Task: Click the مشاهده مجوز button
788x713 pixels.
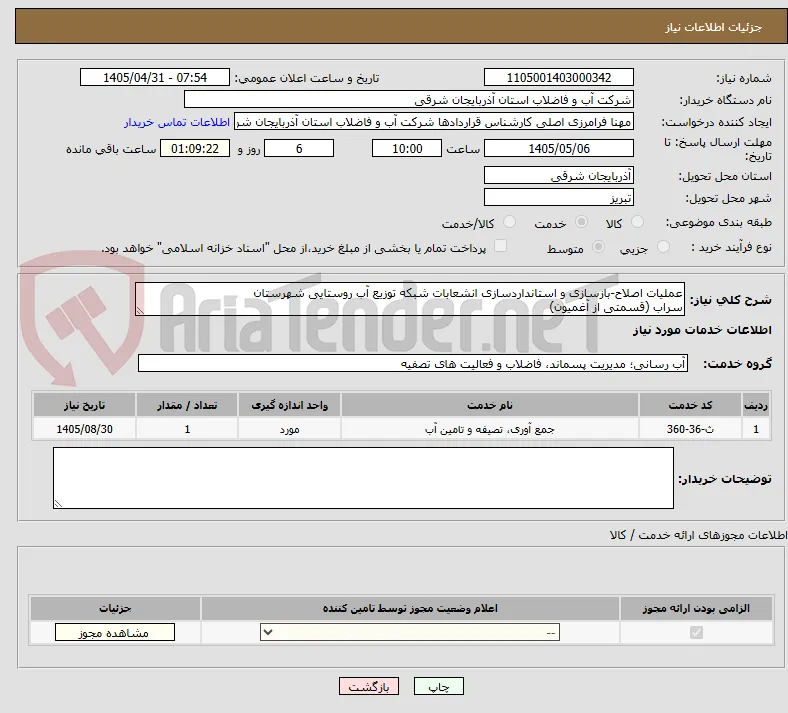Action: tap(115, 633)
